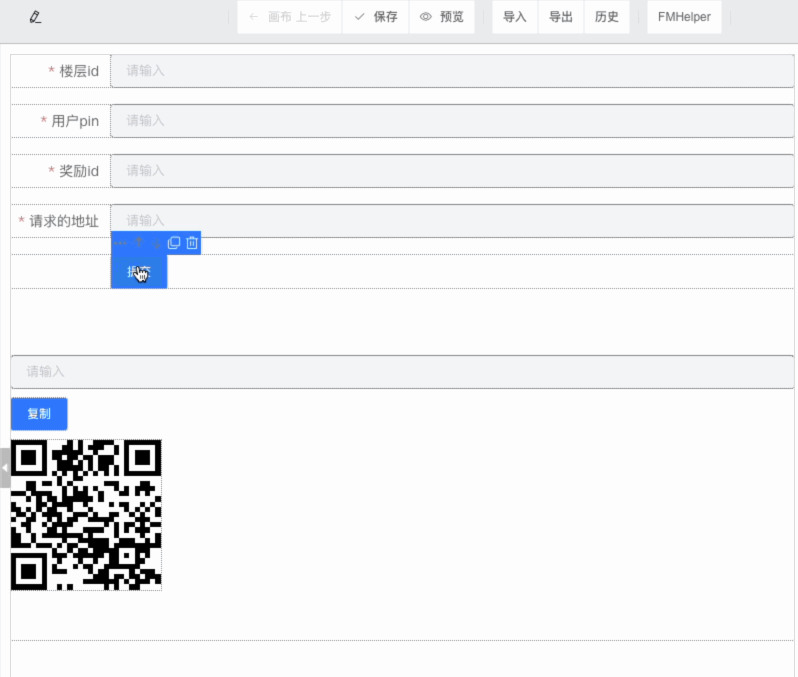798x677 pixels.
Task: Focus the wide input above 复制 button
Action: (x=402, y=372)
